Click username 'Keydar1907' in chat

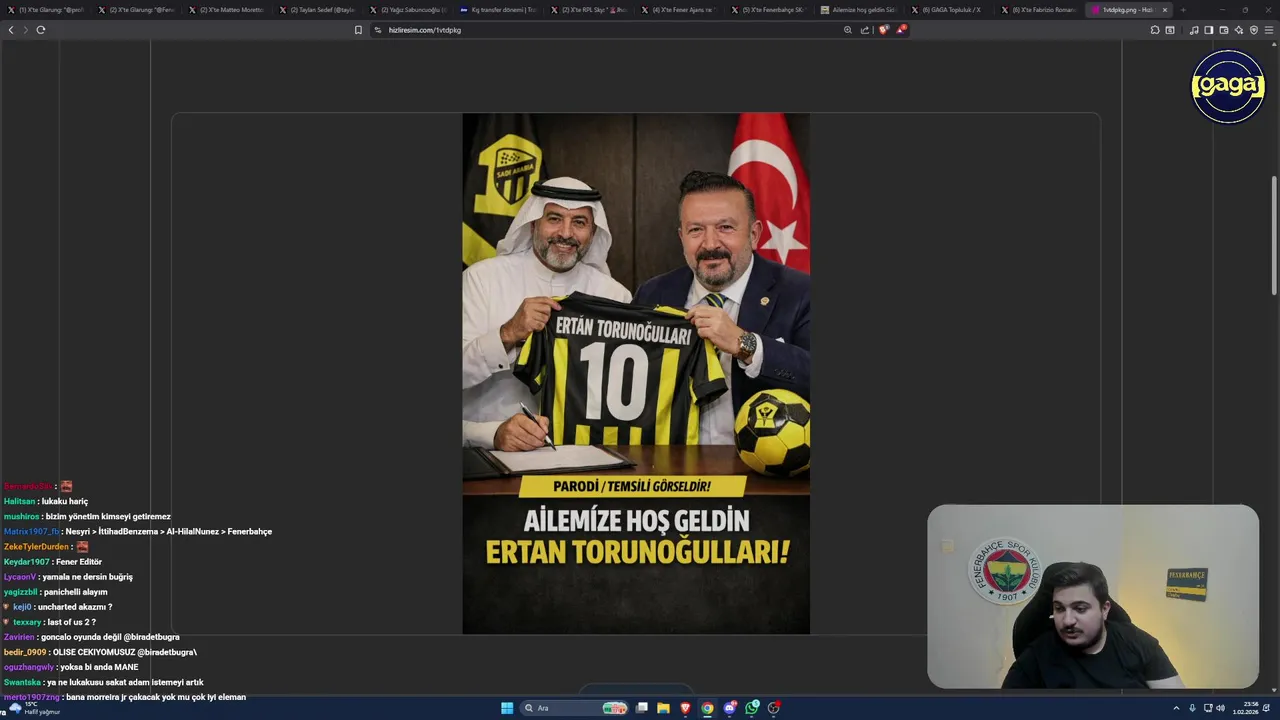click(x=26, y=562)
